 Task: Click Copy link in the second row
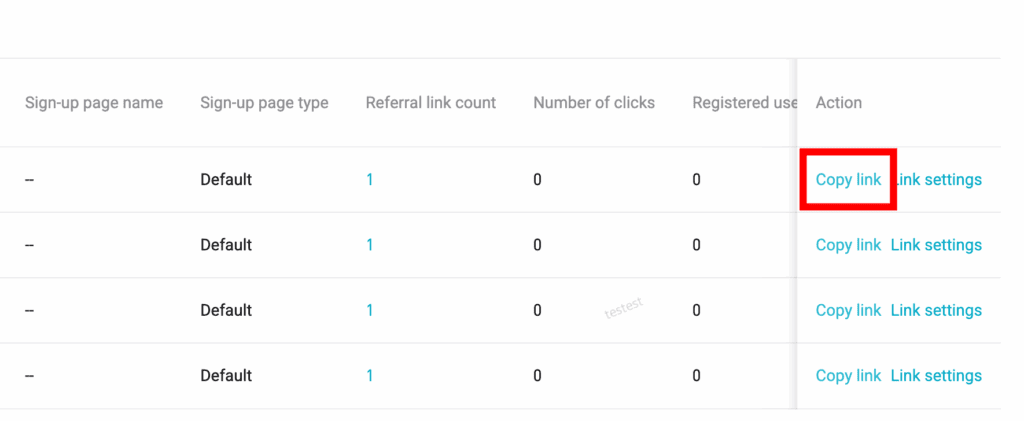848,245
